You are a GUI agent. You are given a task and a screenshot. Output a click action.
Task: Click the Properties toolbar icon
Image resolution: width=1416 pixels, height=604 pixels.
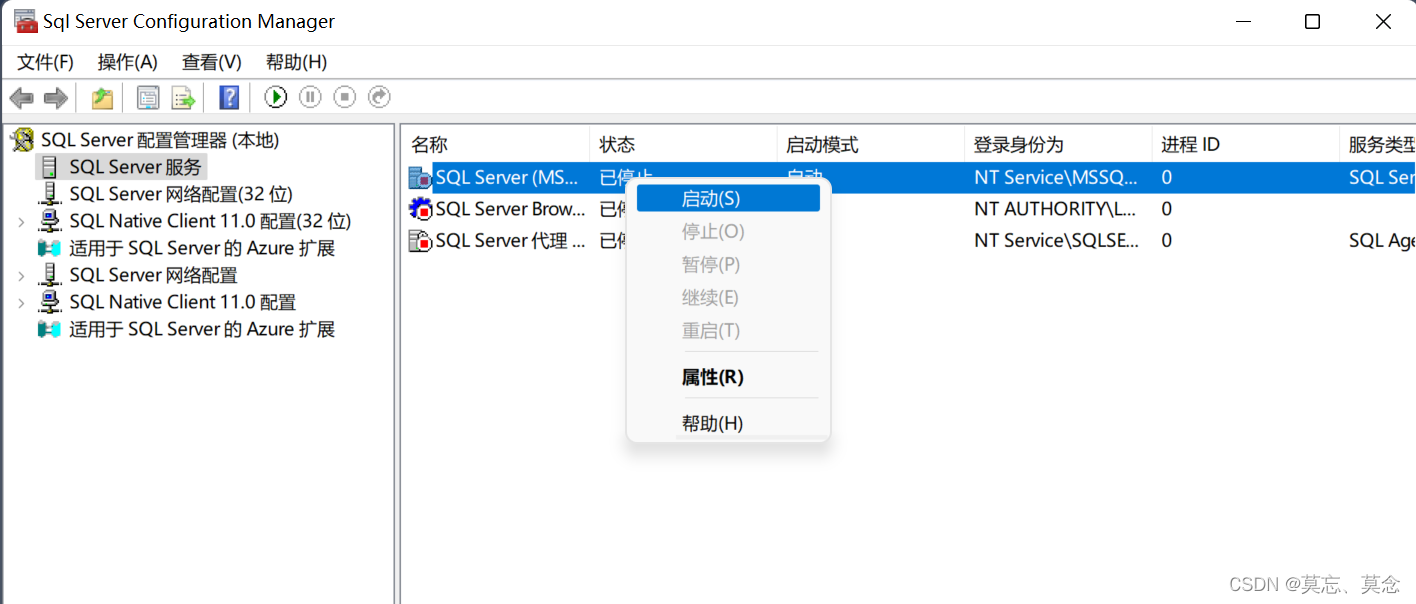(148, 98)
